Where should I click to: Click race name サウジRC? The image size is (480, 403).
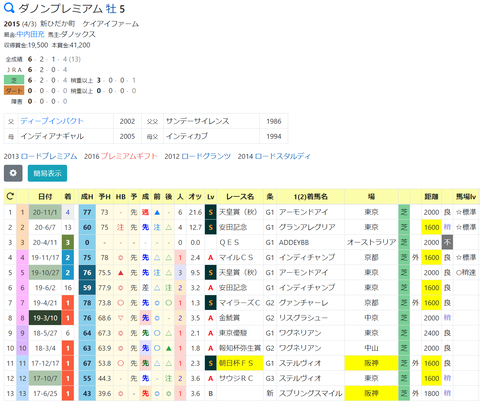pos(236,378)
